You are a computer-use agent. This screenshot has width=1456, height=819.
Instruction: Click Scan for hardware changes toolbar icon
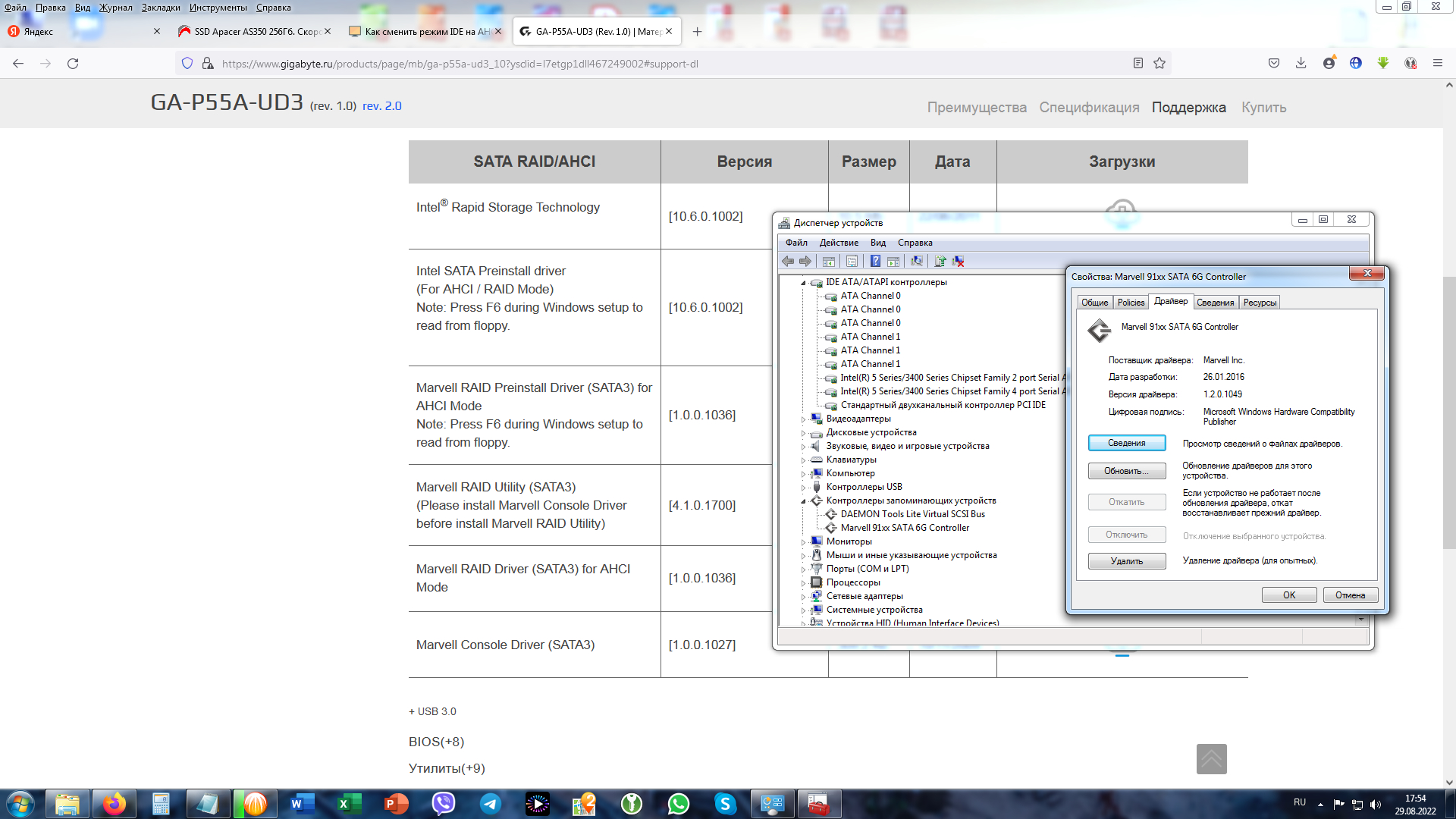coord(917,261)
